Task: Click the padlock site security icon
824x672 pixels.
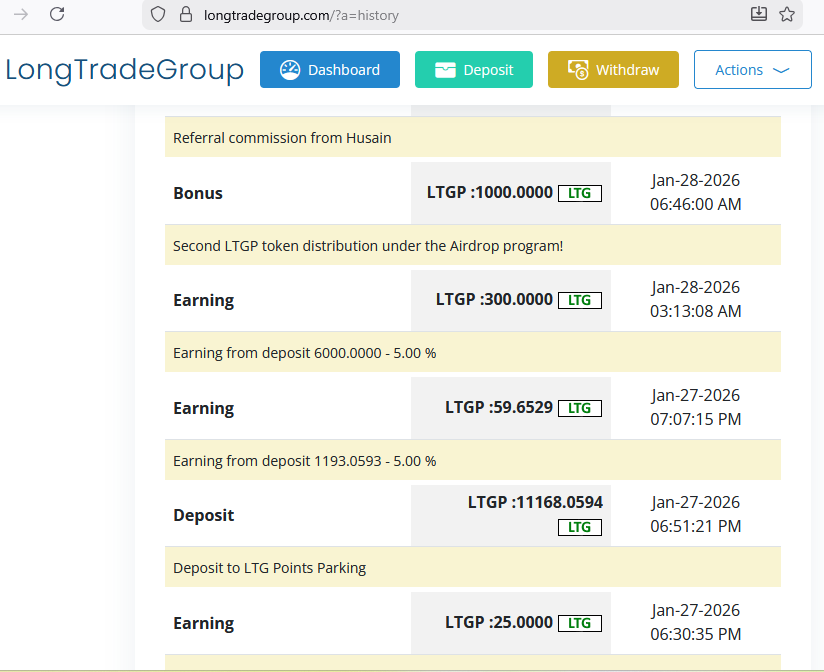Action: point(183,15)
